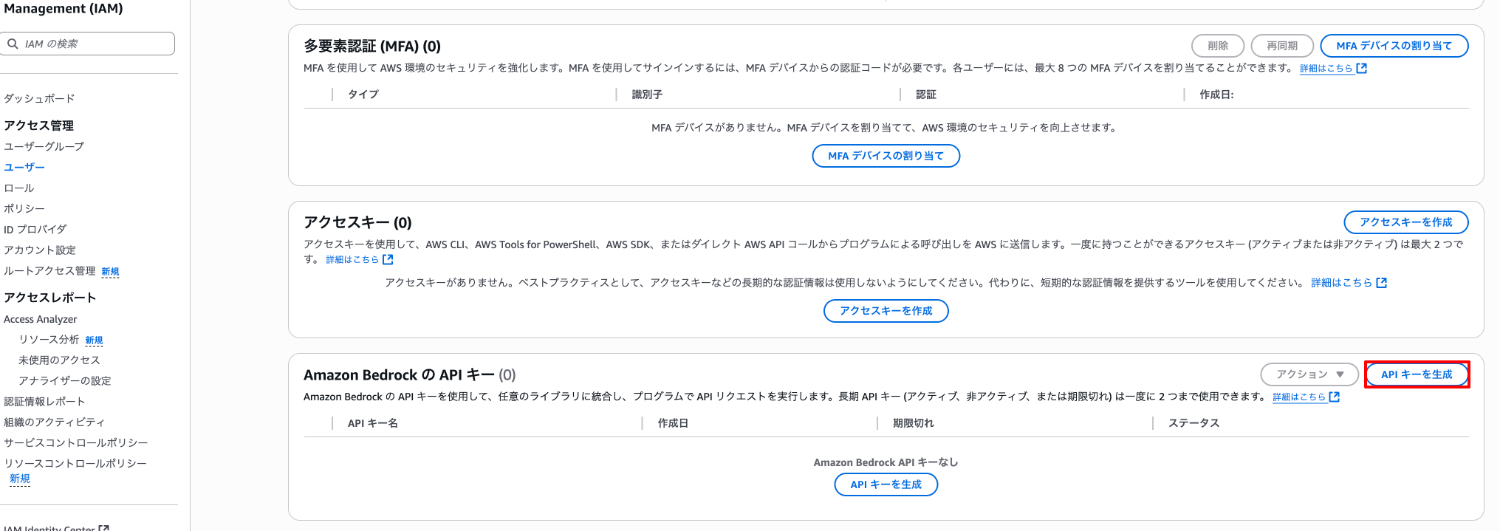Click the タイプ column header in the MFA table

363,94
